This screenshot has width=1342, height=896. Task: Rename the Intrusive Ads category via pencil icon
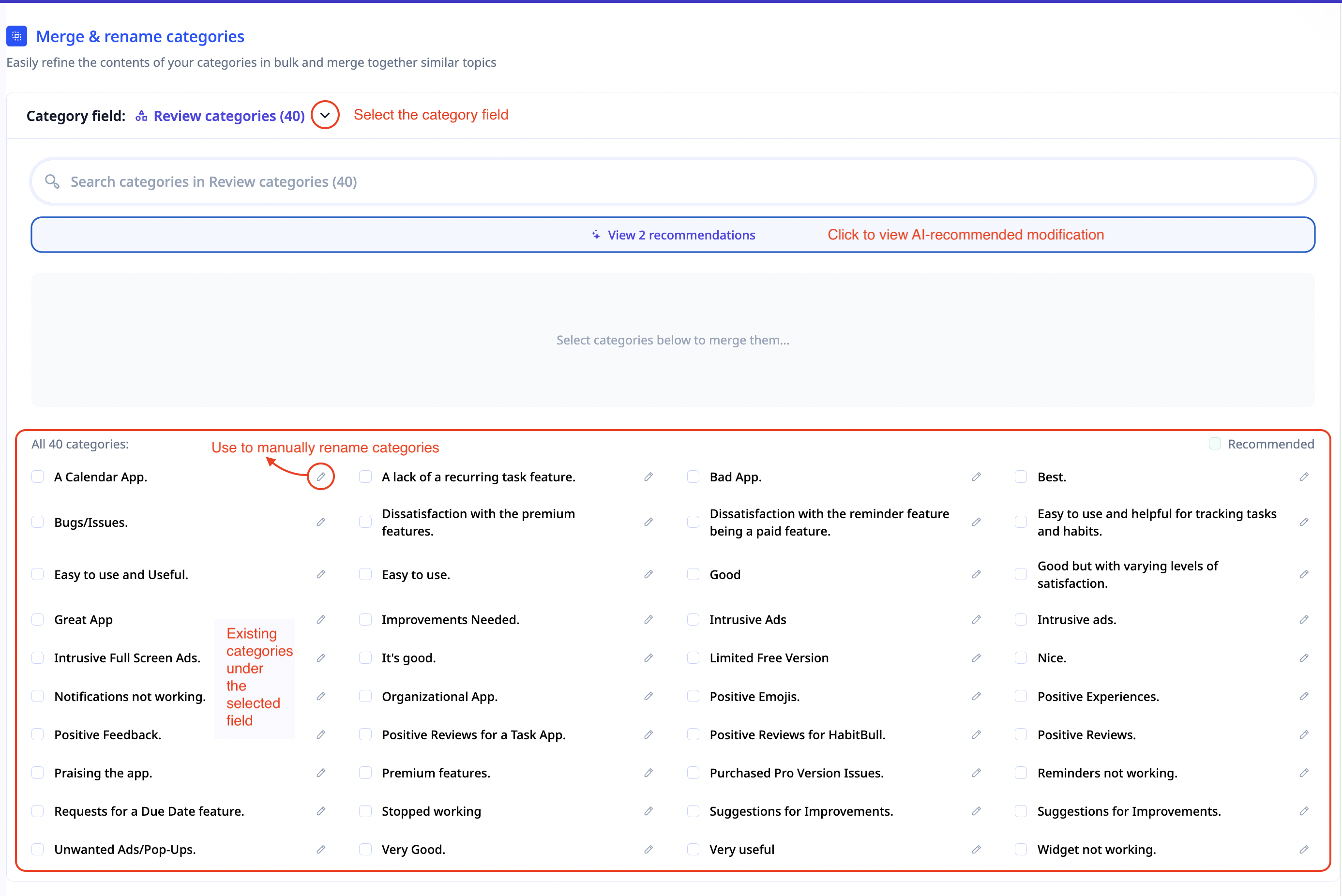click(976, 619)
